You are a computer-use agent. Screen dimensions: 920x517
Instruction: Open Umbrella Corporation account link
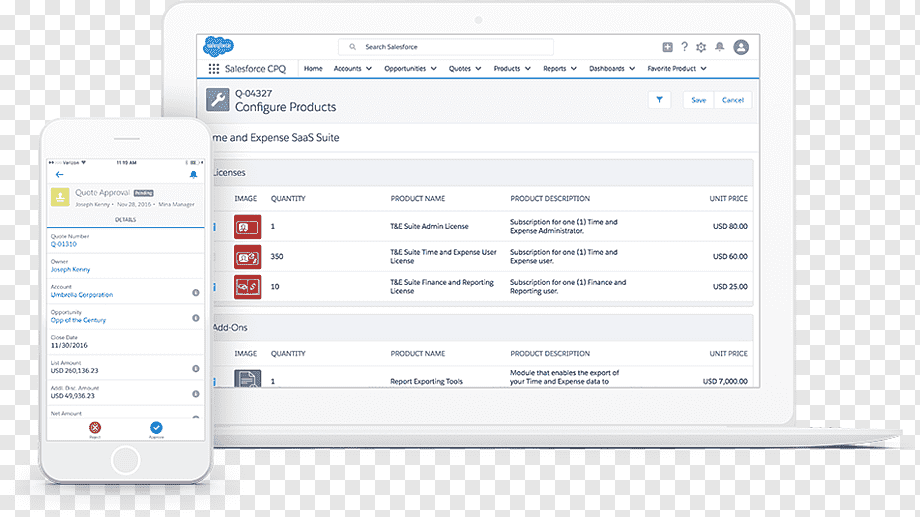point(82,295)
